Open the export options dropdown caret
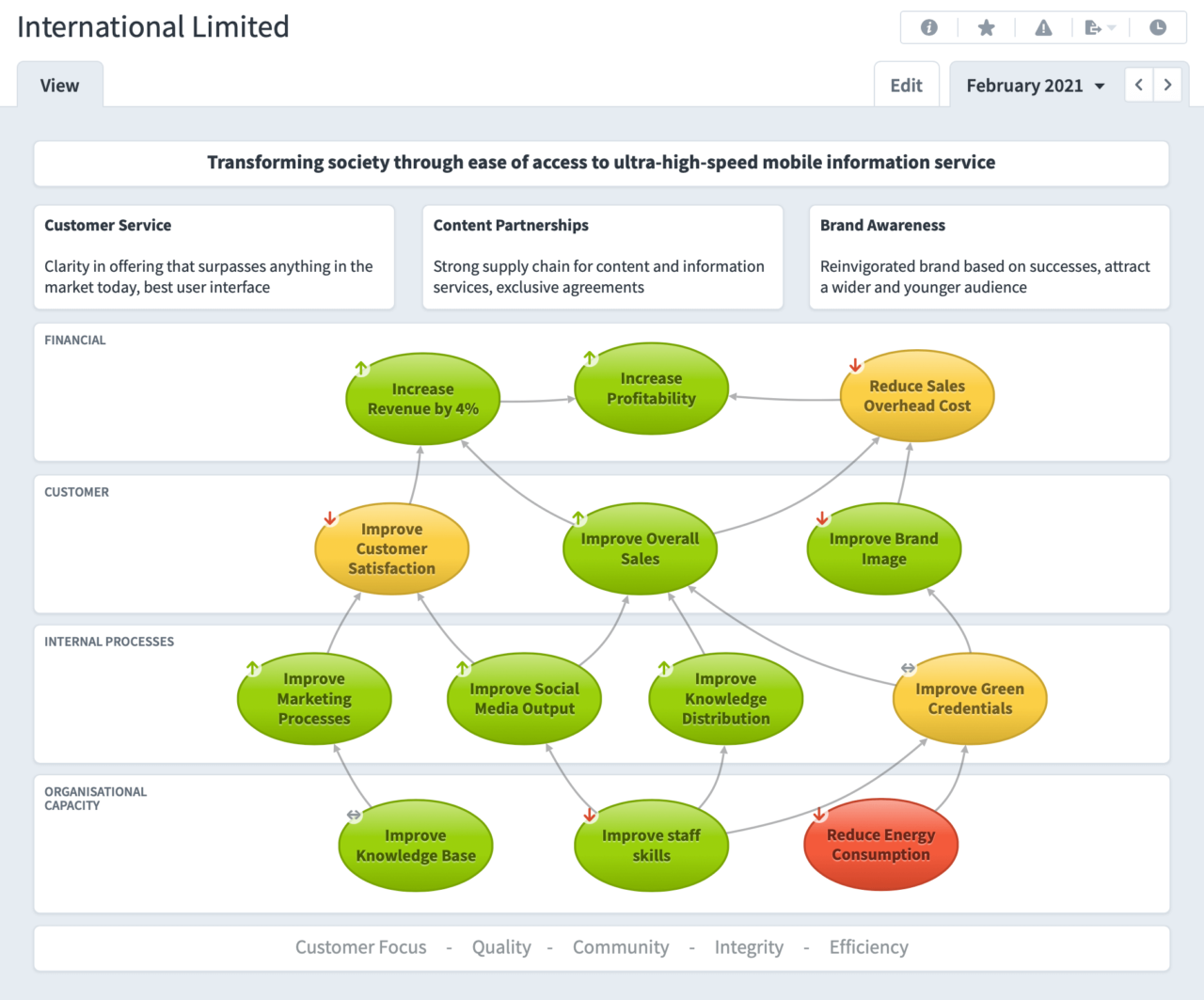This screenshot has width=1204, height=1000. click(1110, 27)
